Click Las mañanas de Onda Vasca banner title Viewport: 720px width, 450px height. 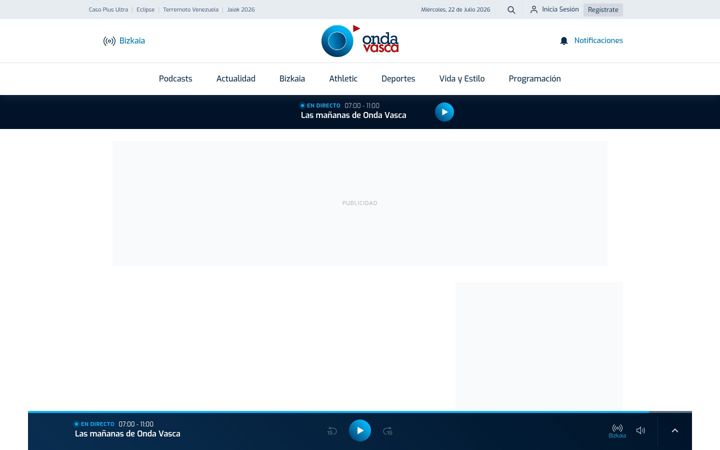click(354, 115)
